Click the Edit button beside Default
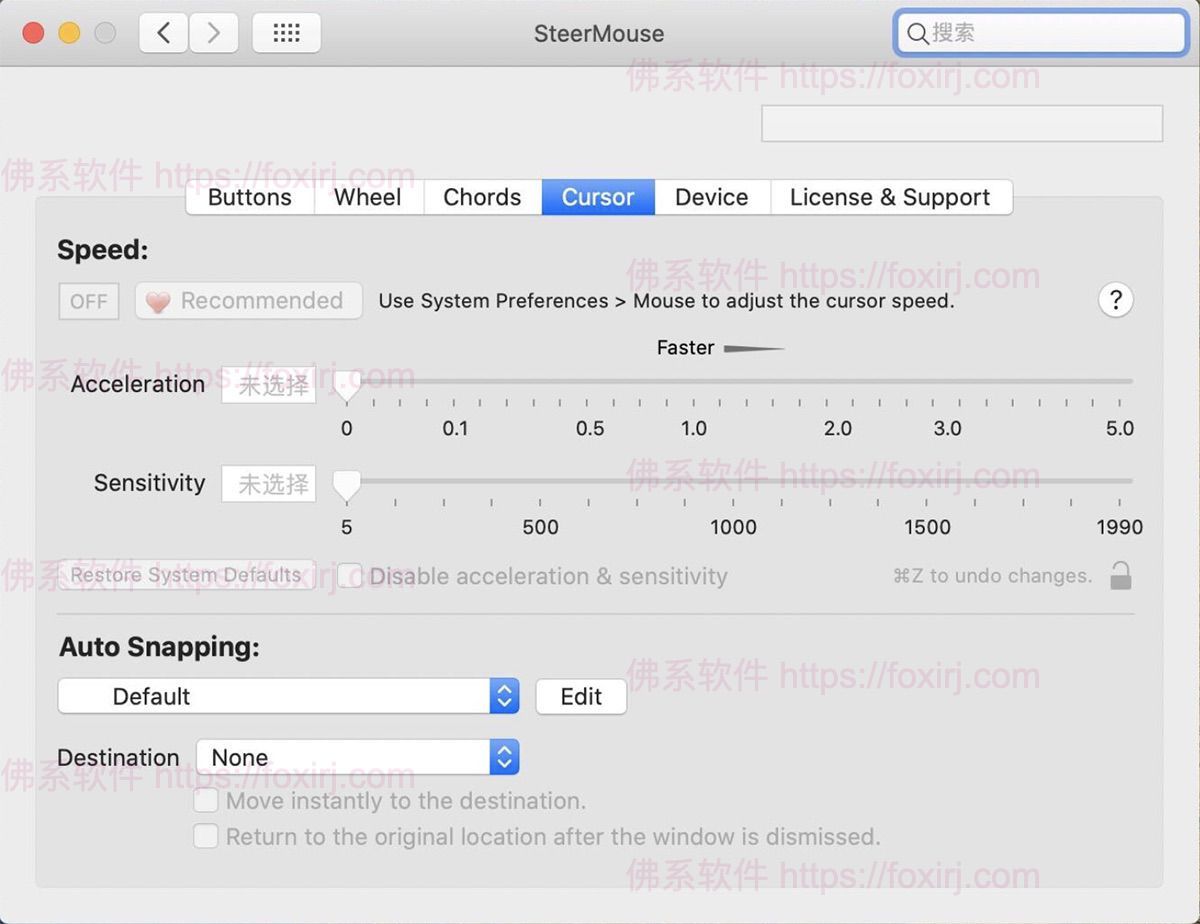This screenshot has width=1200, height=924. click(581, 696)
